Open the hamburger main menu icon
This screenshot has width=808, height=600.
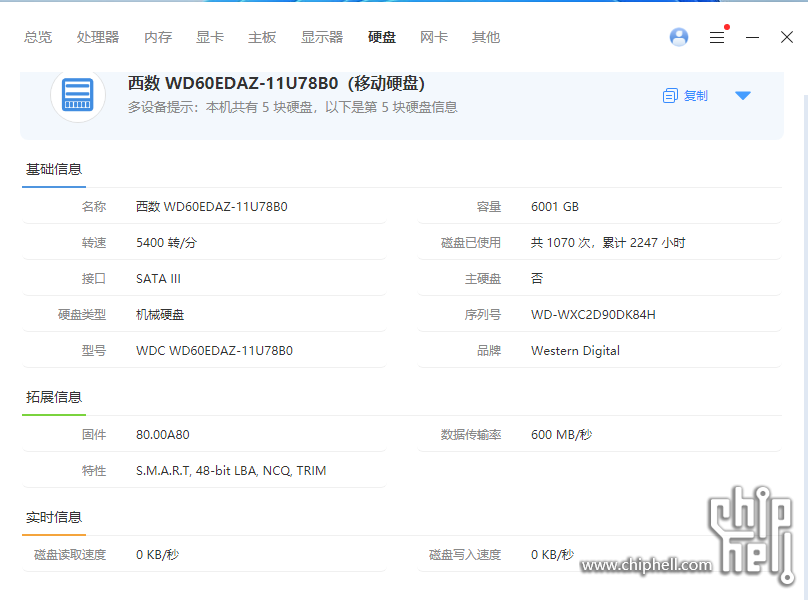pyautogui.click(x=717, y=37)
